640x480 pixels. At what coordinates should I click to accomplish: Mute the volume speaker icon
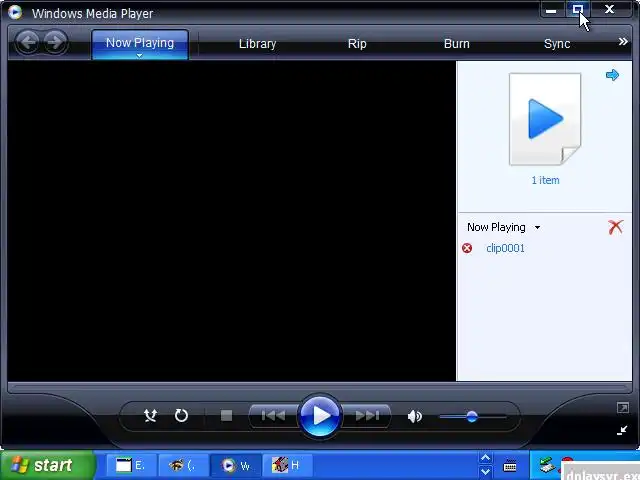pos(415,416)
